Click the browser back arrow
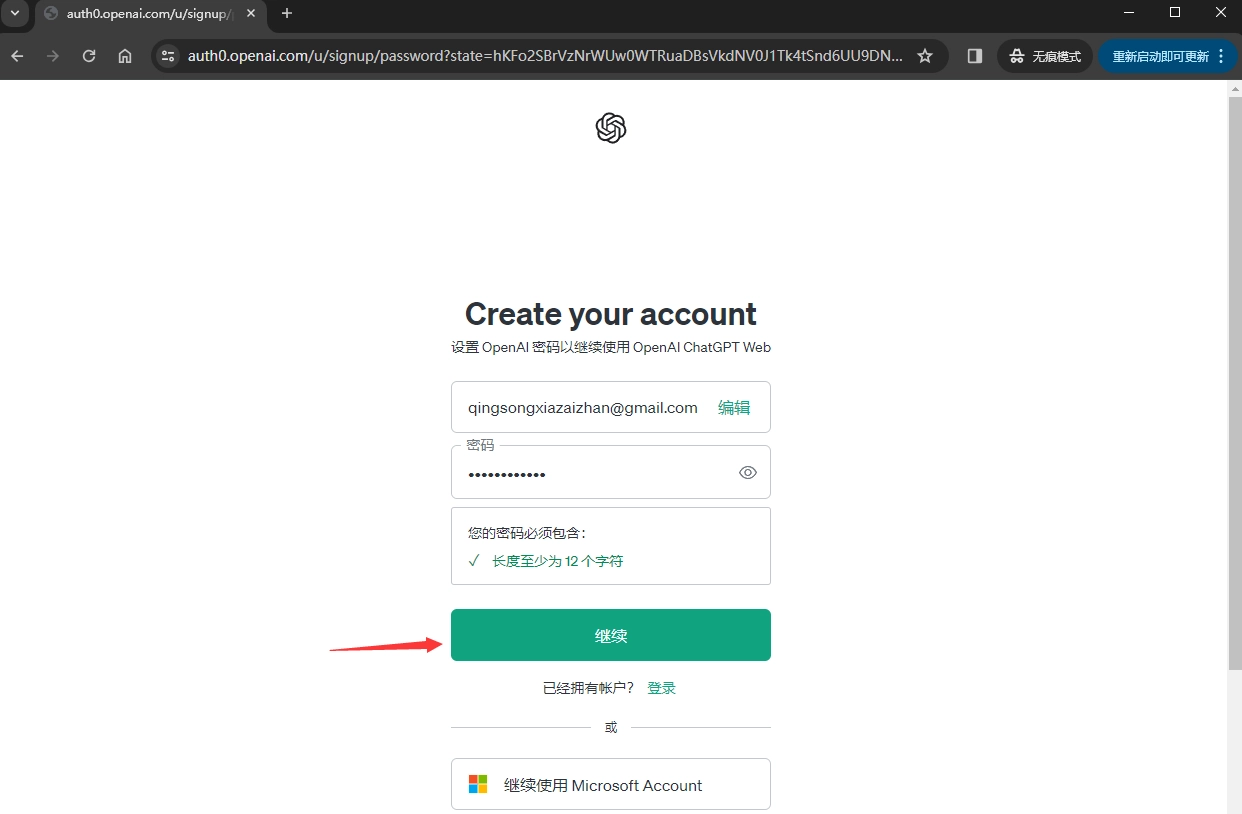Screen dimensions: 1242x814 tap(17, 56)
